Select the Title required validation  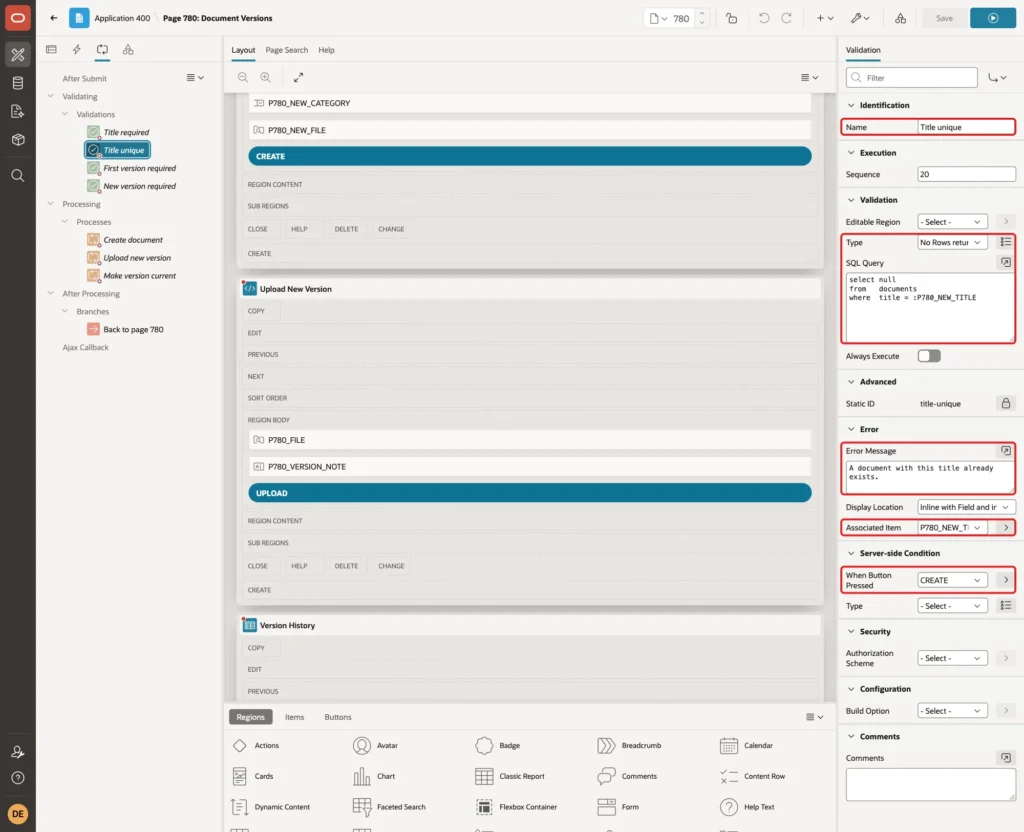[x=126, y=132]
